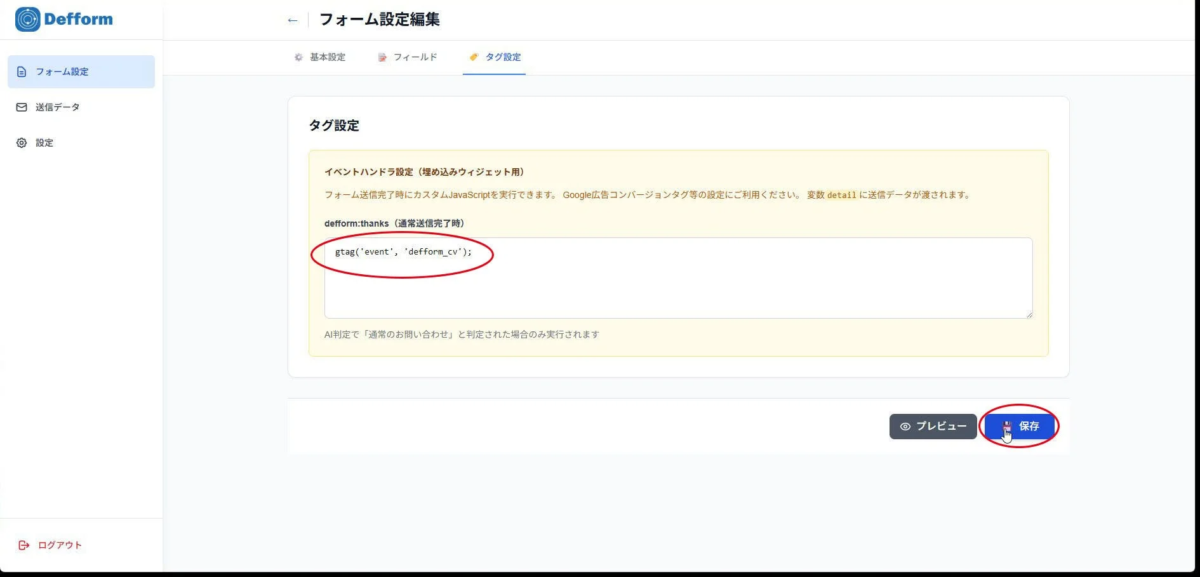Open 設定 via the gear icon

tap(22, 142)
